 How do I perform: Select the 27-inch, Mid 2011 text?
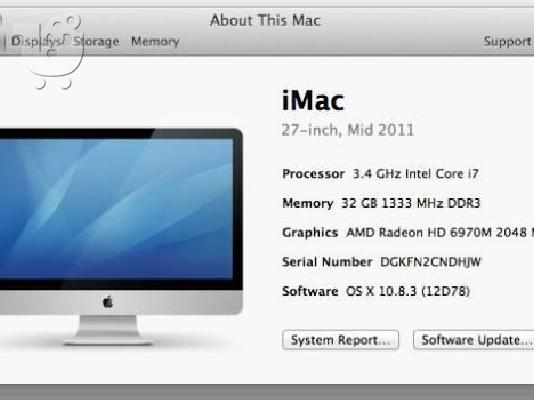(348, 130)
